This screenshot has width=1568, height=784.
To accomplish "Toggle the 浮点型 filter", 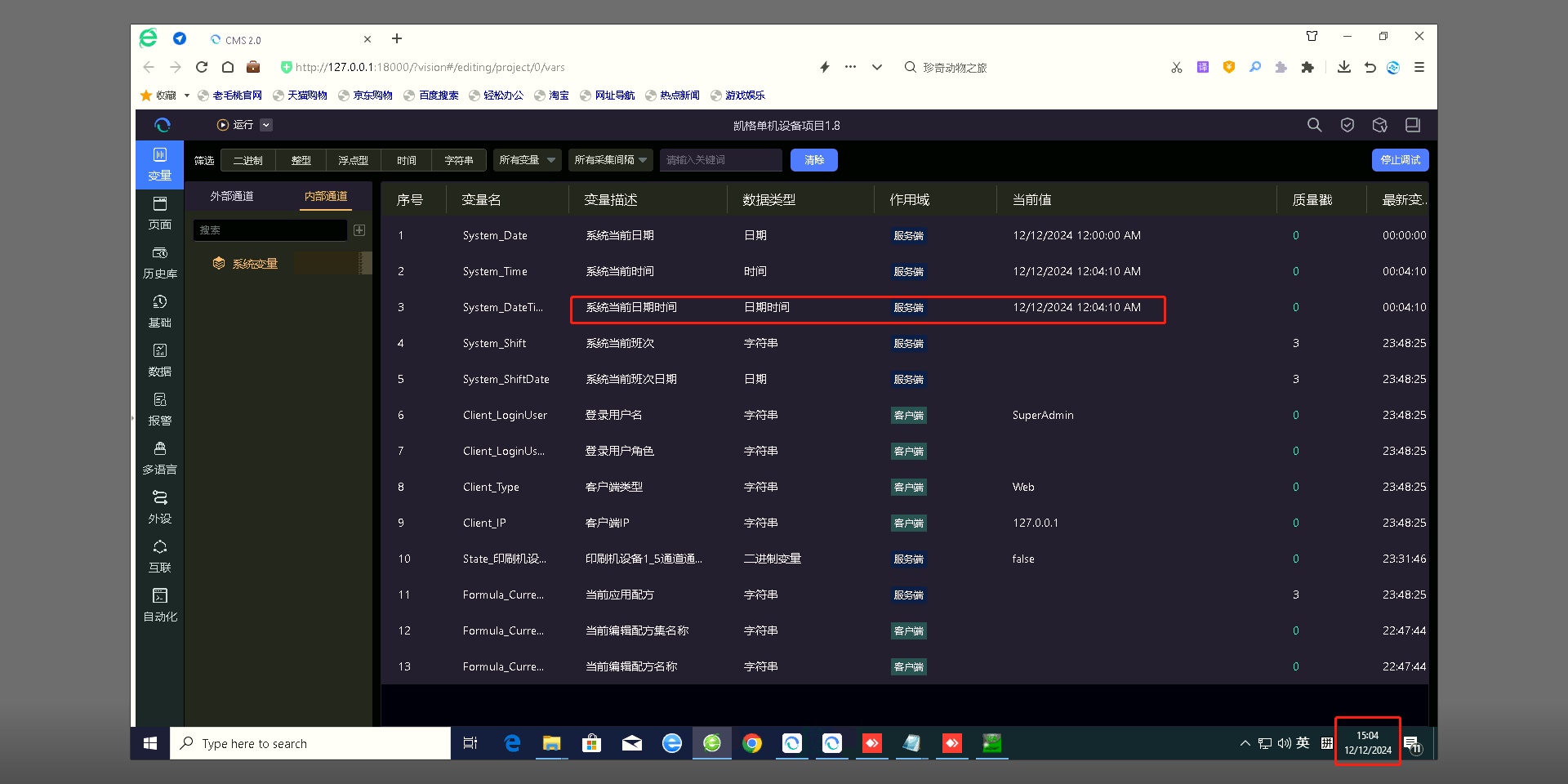I will coord(354,160).
